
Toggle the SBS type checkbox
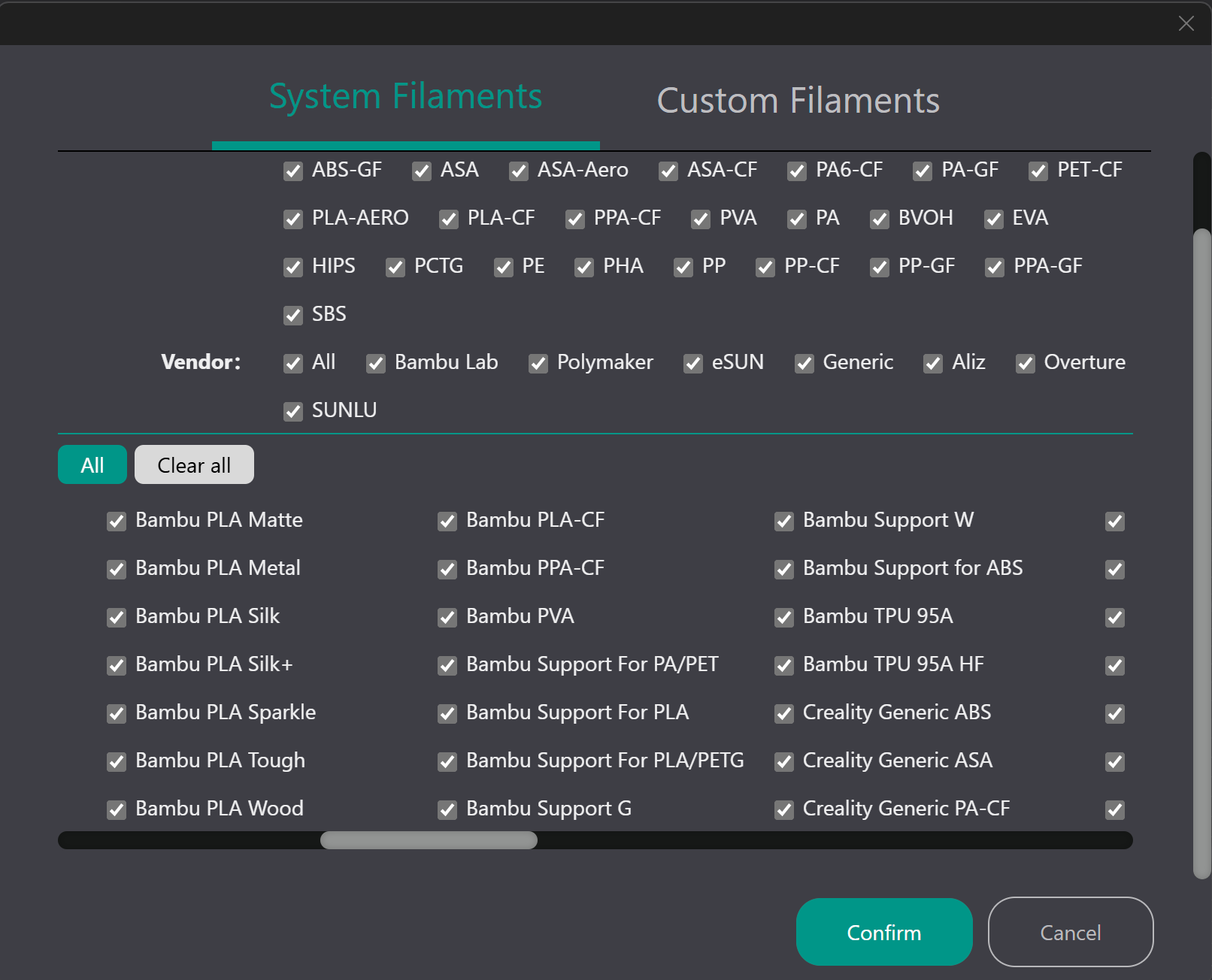coord(293,316)
